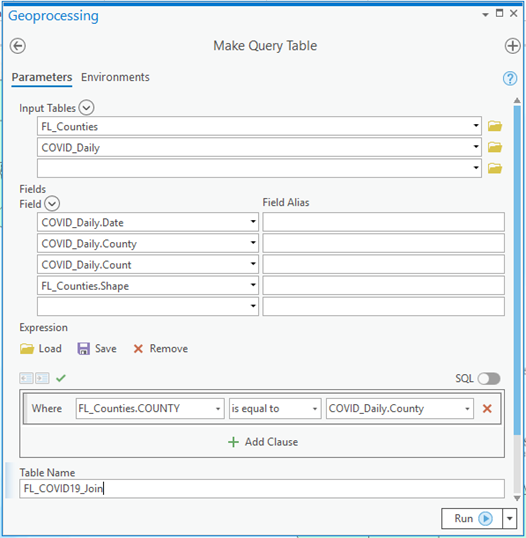
Task: Click the Field Alias box for FL_Counties.Shape
Action: pos(384,285)
